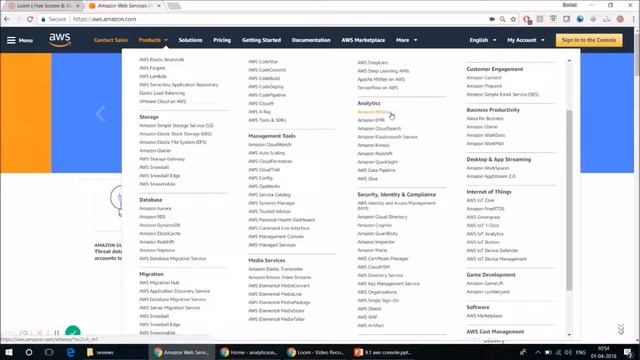The height and width of the screenshot is (360, 640).
Task: Open Alexa for Business link
Action: (485, 118)
